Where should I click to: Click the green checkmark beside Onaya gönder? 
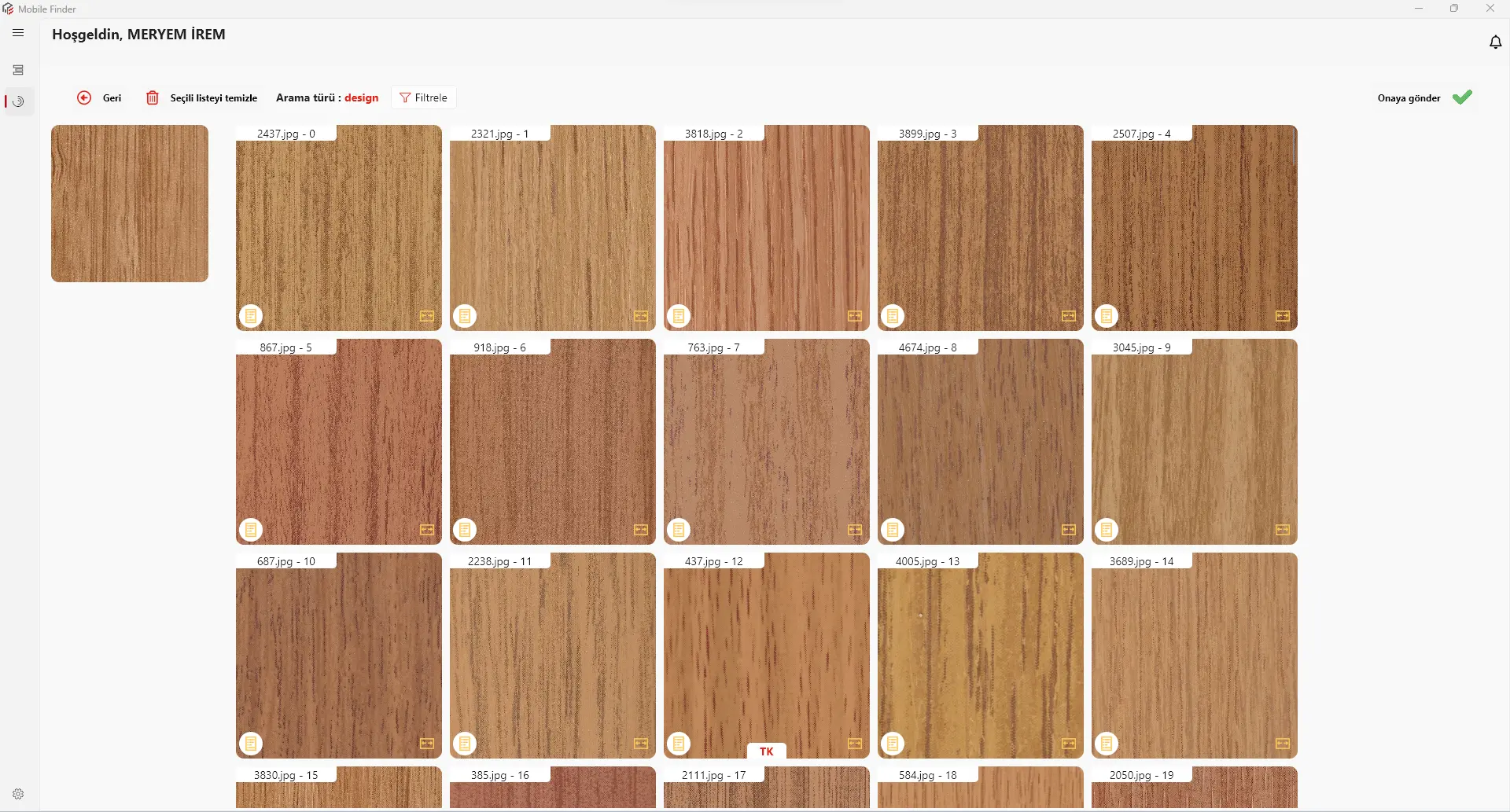tap(1462, 97)
